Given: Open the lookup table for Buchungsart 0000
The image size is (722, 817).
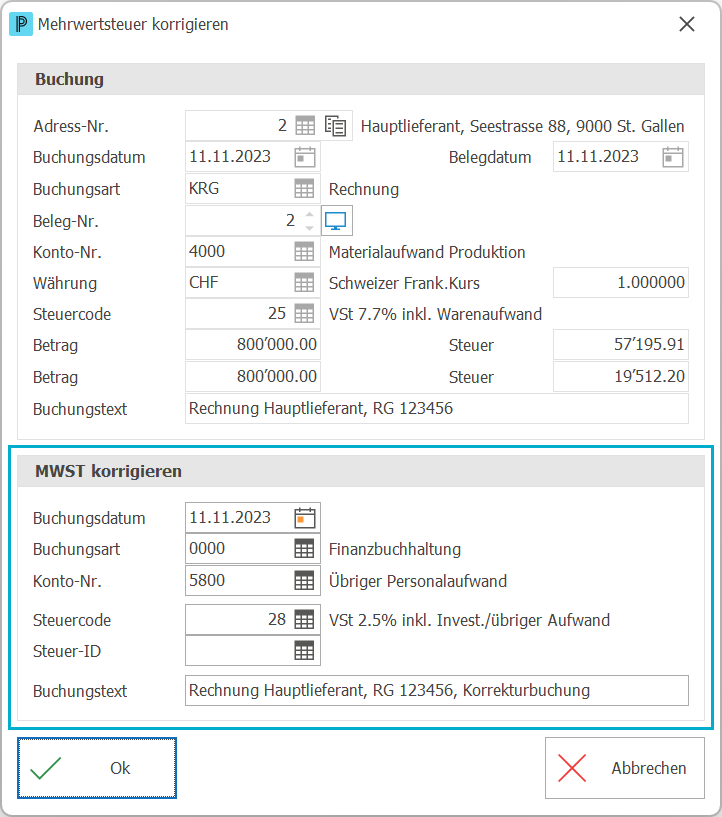Looking at the screenshot, I should (304, 549).
